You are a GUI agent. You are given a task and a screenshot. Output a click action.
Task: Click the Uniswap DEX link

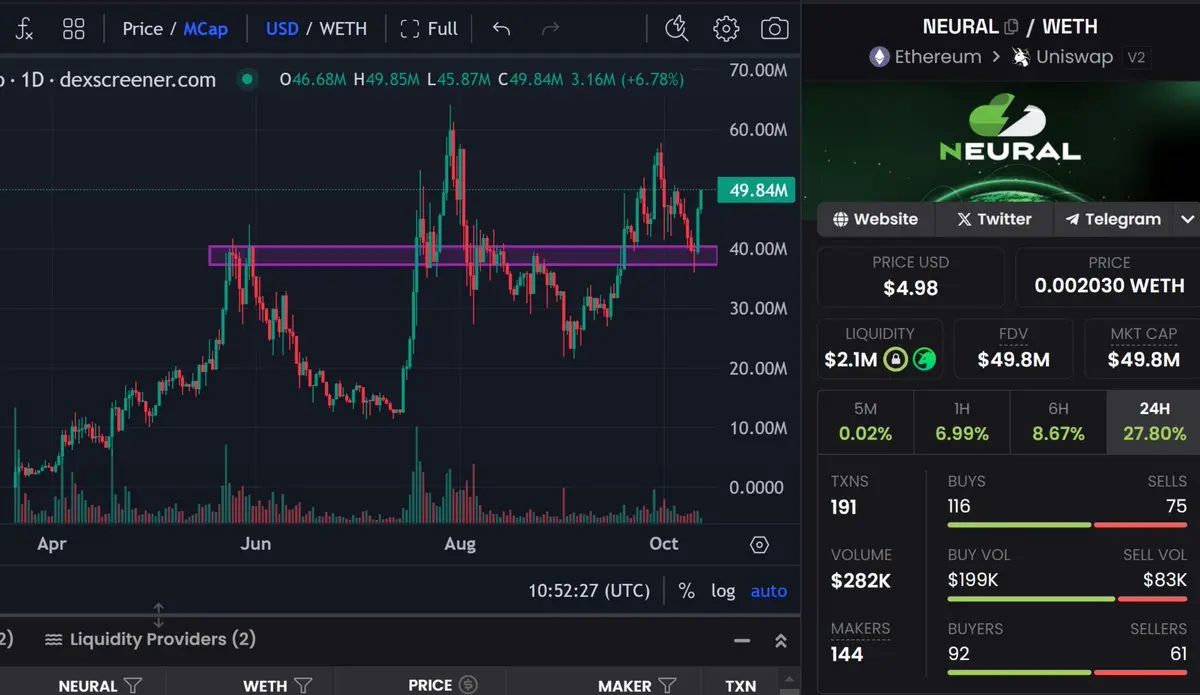1074,57
